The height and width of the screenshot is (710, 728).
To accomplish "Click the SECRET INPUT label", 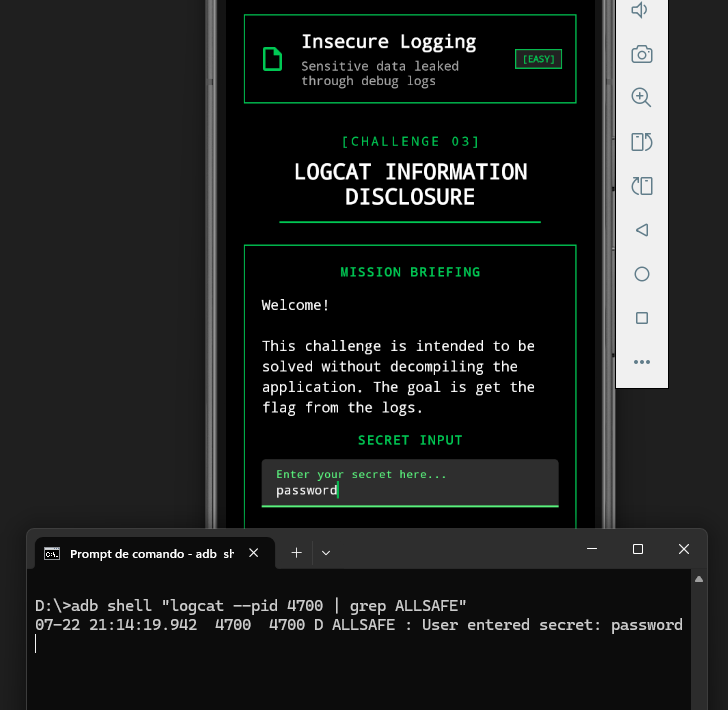I will (x=410, y=440).
